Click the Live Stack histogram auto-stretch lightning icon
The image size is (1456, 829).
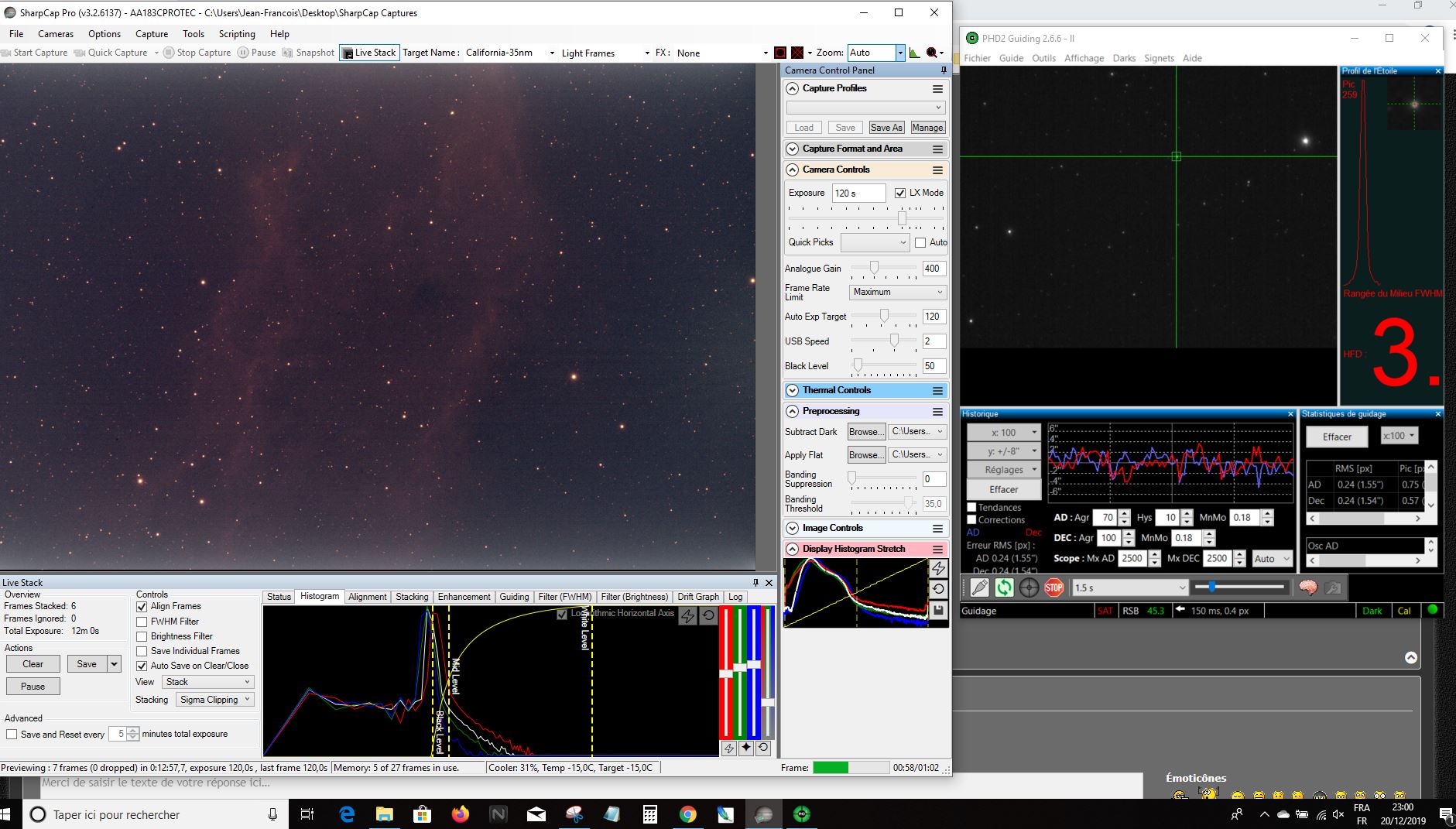[x=688, y=616]
